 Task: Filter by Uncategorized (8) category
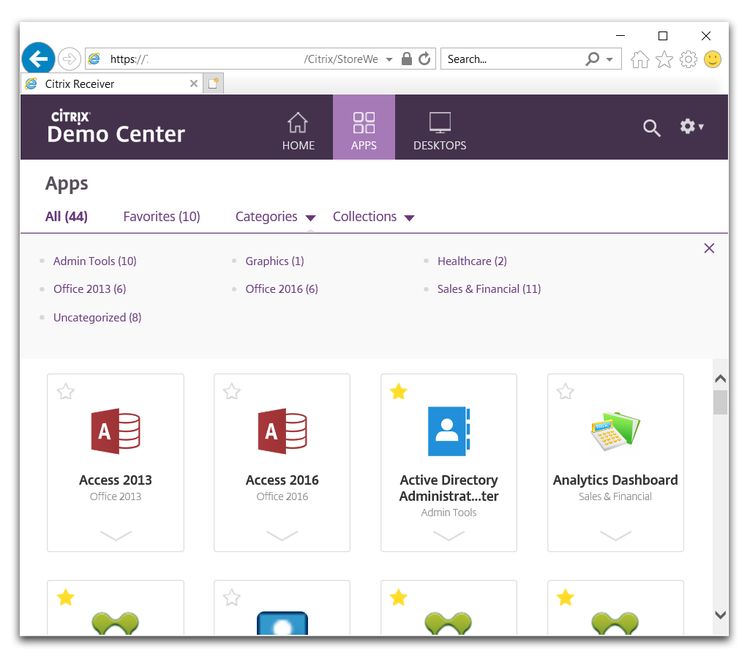tap(97, 318)
